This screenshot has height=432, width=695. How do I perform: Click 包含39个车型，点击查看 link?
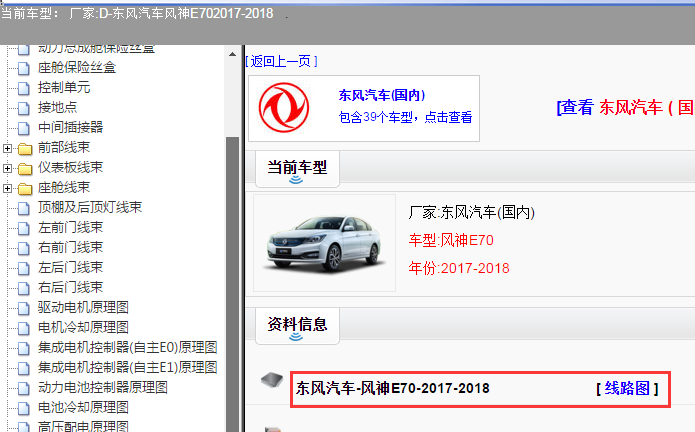[x=405, y=117]
